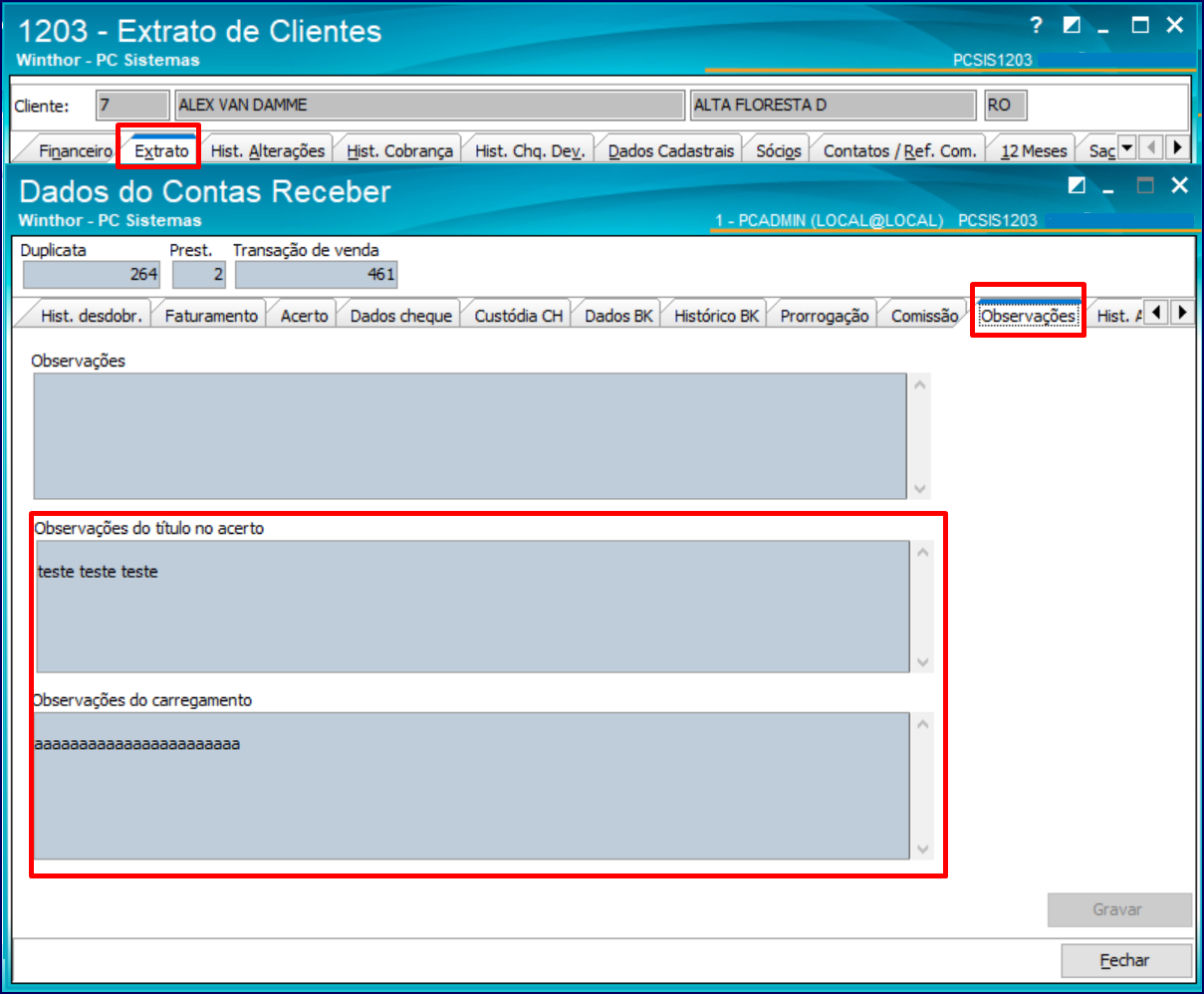Click the text 'teste teste teste'
The width and height of the screenshot is (1204, 994).
(98, 572)
